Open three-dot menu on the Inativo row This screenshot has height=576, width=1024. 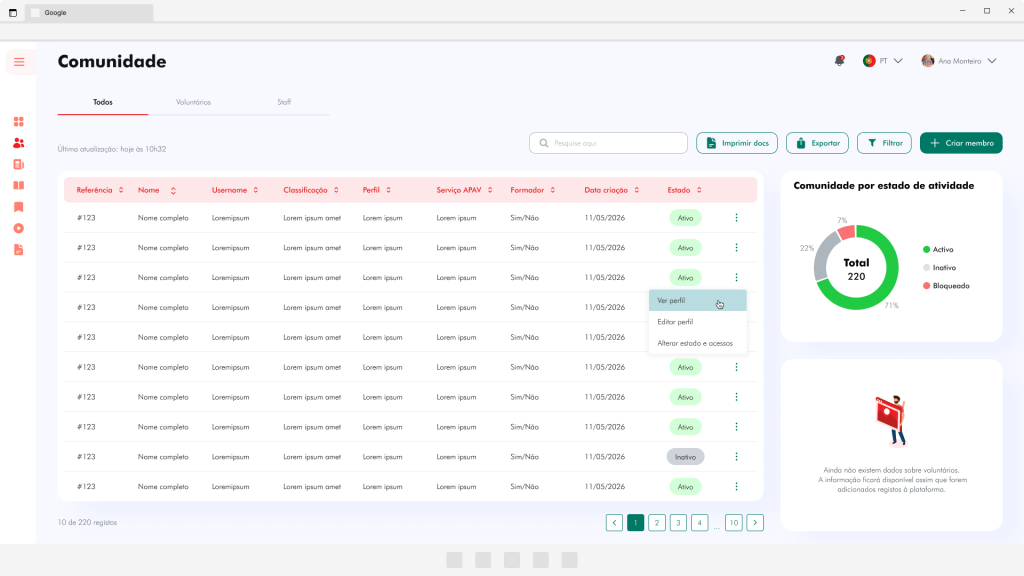736,456
